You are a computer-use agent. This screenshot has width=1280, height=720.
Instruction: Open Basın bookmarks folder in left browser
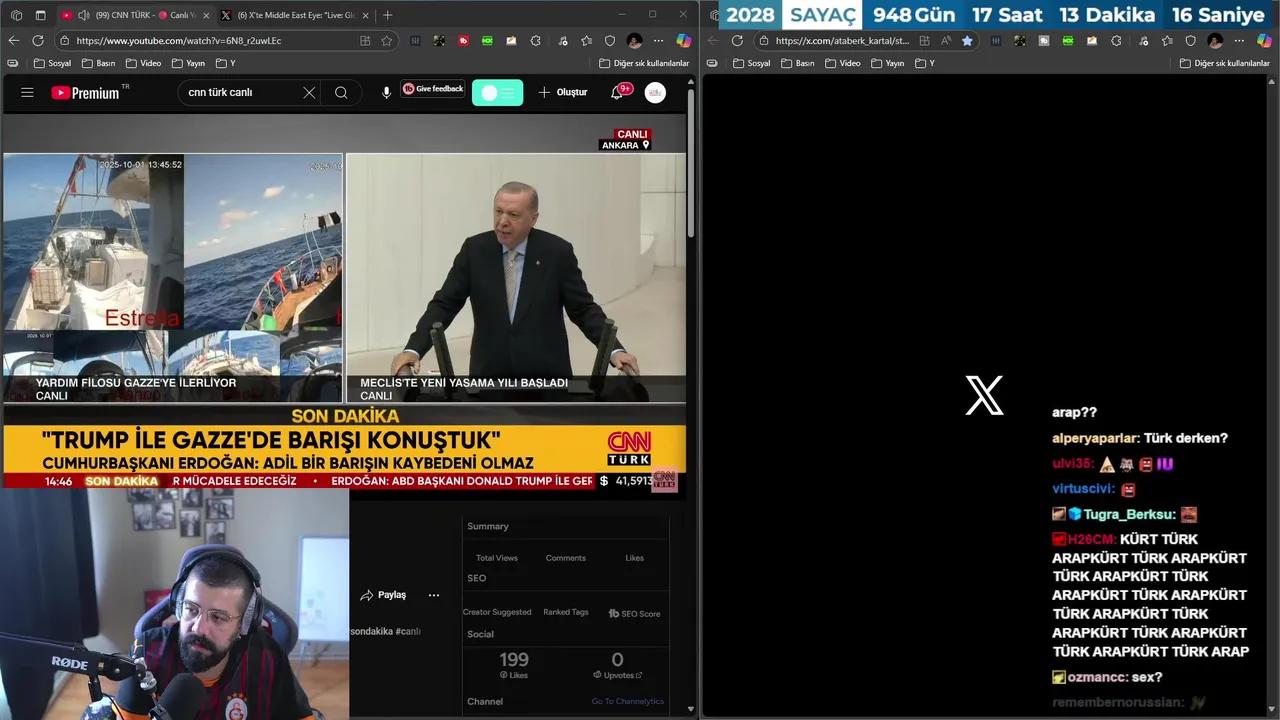pos(97,63)
